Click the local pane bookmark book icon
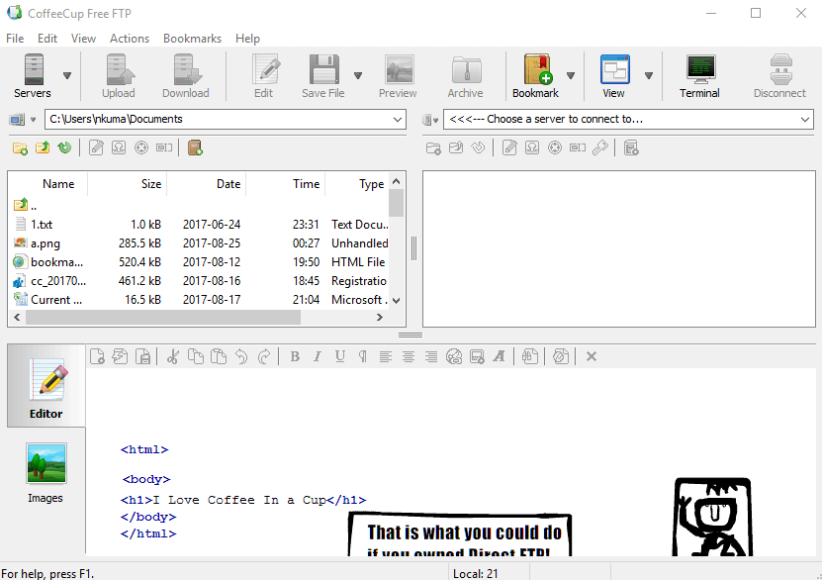This screenshot has height=580, width=822. 195,148
